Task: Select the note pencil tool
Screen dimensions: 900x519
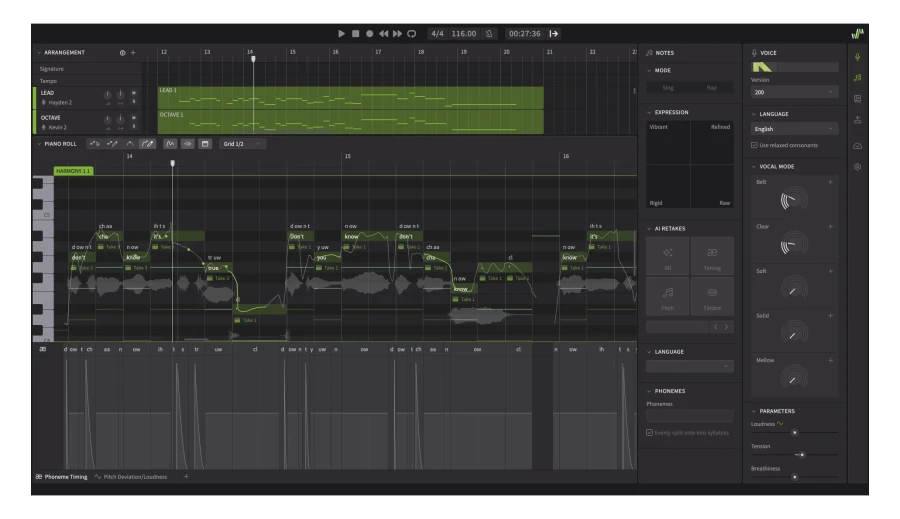Action: point(112,144)
